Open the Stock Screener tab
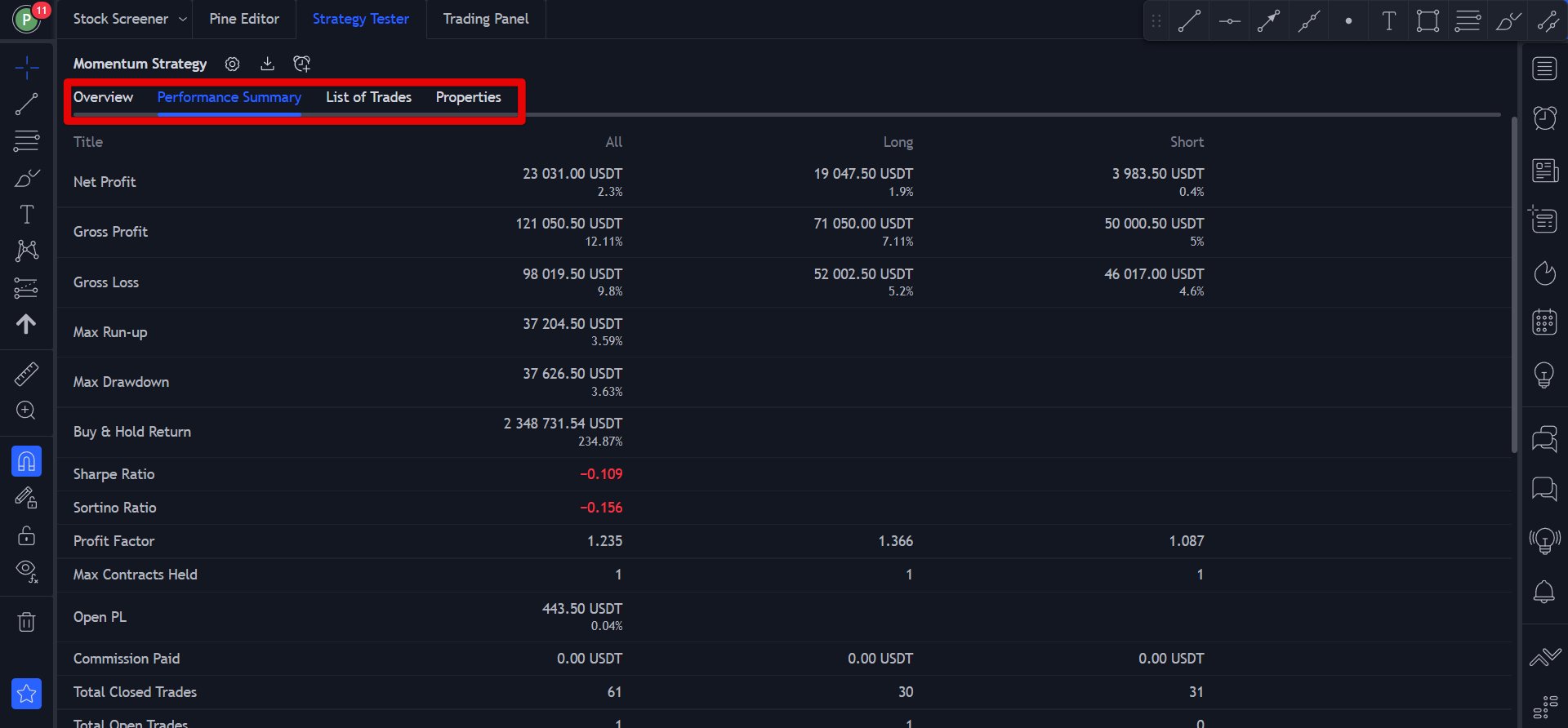 [x=121, y=19]
